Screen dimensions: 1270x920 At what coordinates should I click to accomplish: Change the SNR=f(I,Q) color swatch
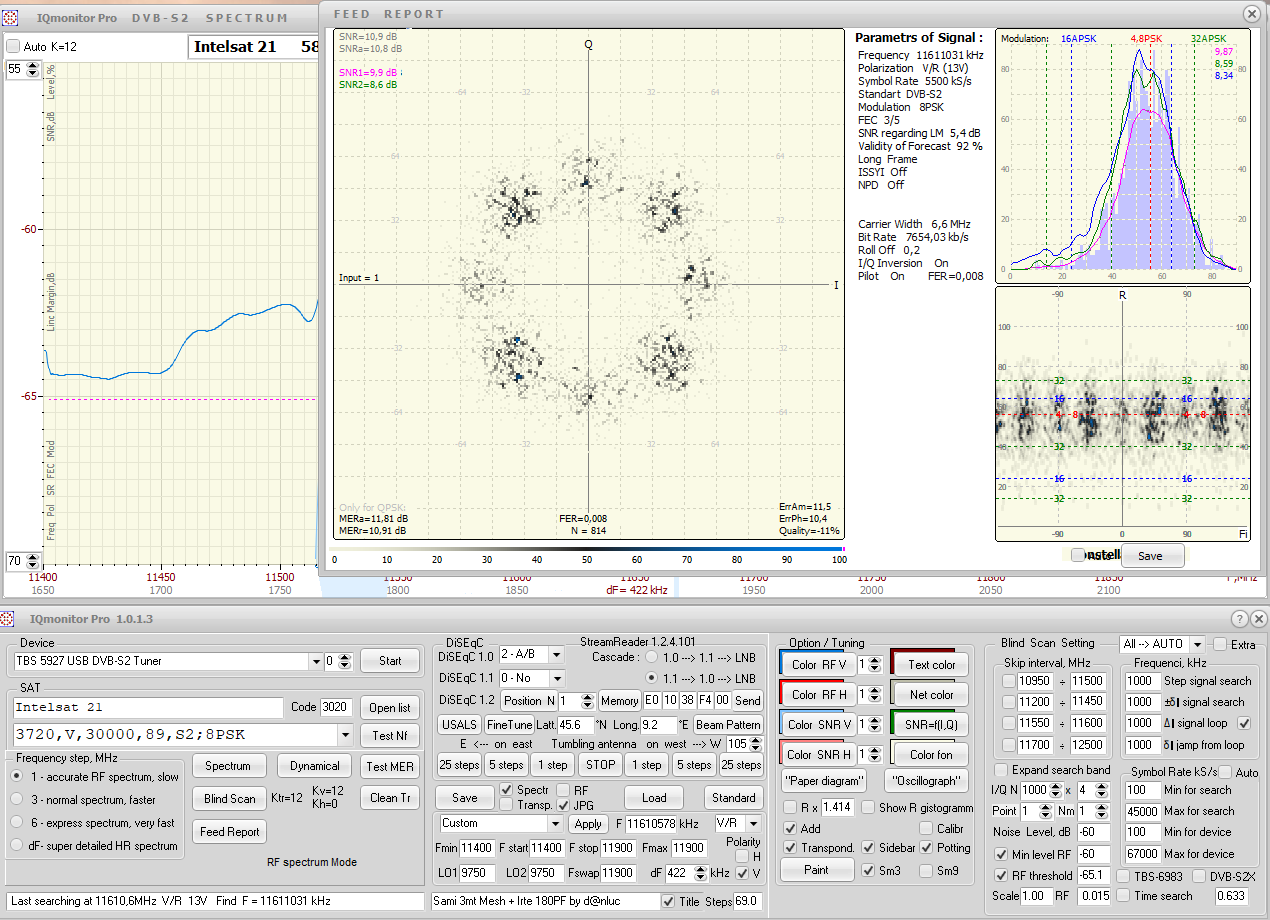931,724
